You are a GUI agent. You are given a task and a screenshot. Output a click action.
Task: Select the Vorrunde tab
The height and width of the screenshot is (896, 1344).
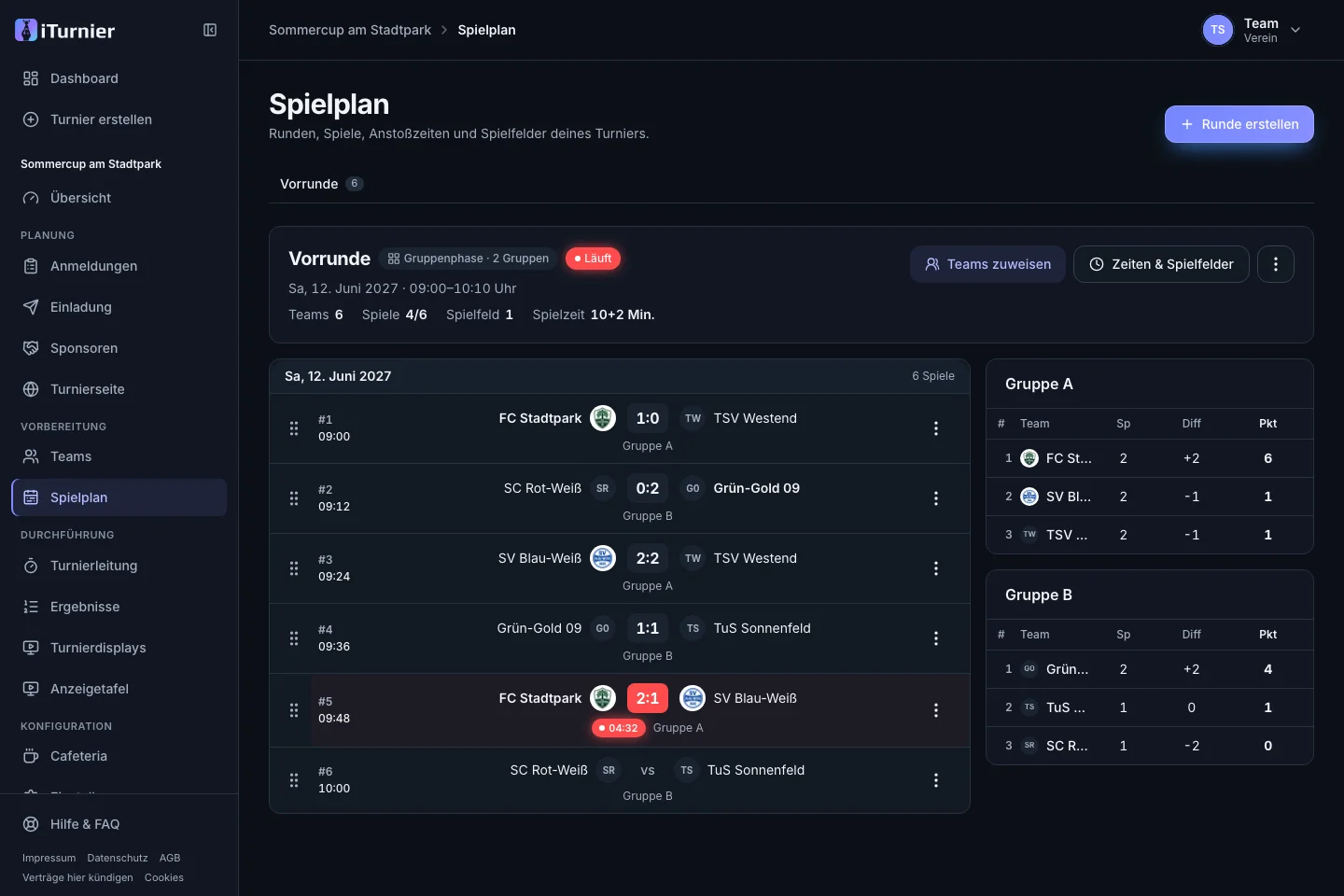click(x=321, y=184)
